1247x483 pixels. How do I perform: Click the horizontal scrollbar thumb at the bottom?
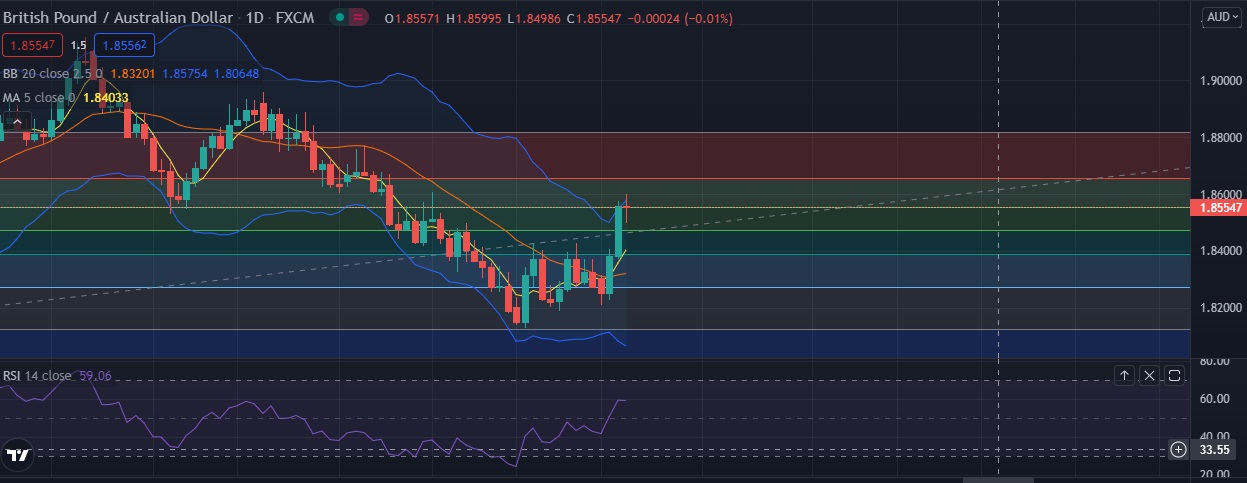point(997,480)
